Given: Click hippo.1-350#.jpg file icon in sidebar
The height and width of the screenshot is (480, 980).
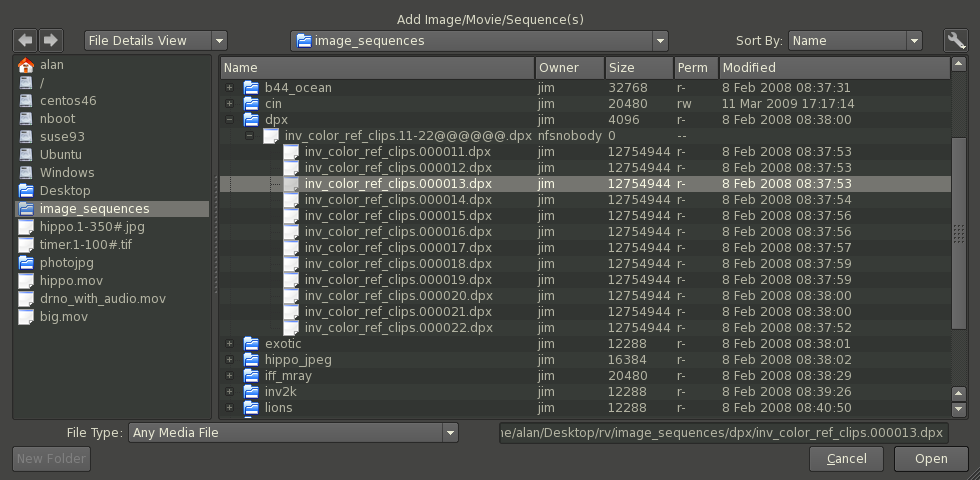Looking at the screenshot, I should [x=26, y=227].
